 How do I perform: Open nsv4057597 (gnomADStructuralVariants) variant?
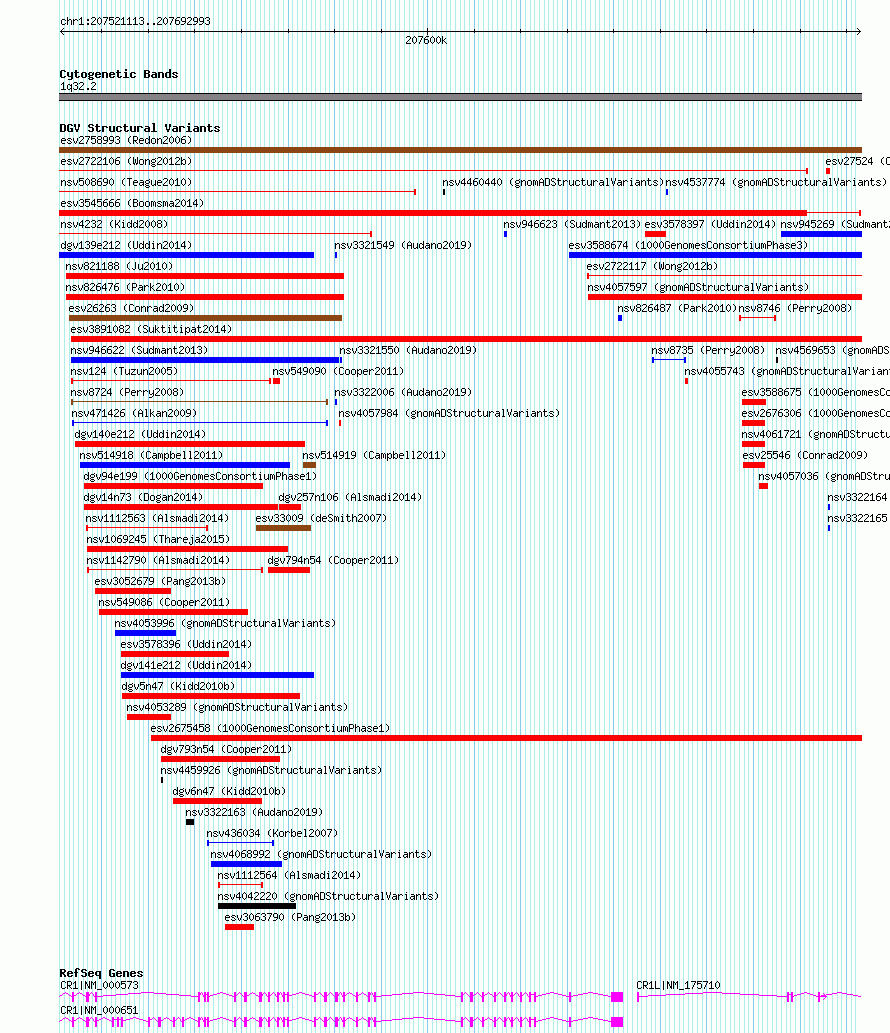(x=698, y=288)
